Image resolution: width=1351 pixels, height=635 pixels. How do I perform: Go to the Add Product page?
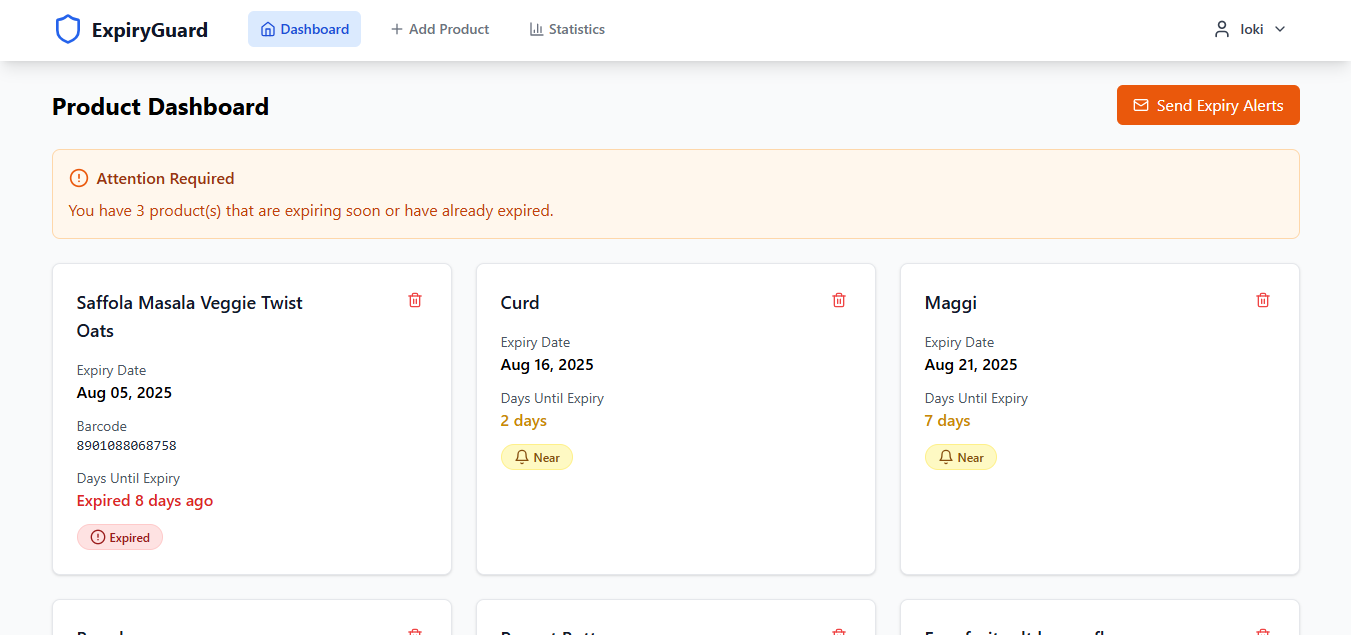click(x=440, y=30)
